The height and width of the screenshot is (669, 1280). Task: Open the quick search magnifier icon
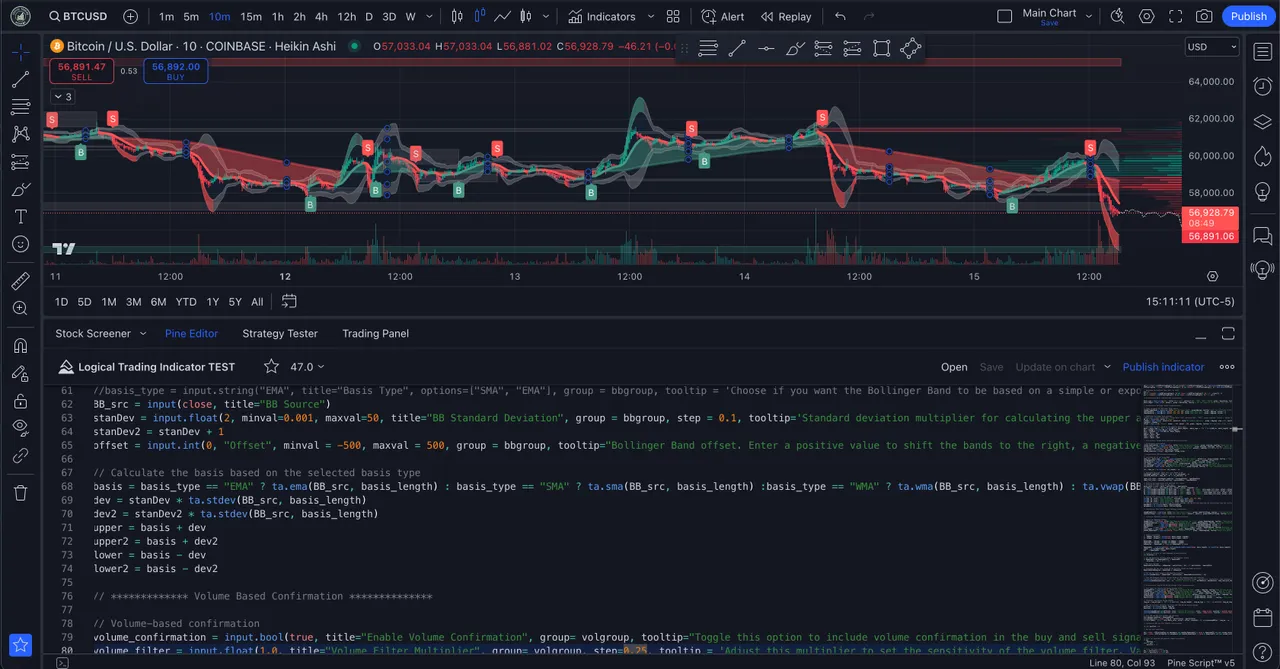pyautogui.click(x=1117, y=16)
